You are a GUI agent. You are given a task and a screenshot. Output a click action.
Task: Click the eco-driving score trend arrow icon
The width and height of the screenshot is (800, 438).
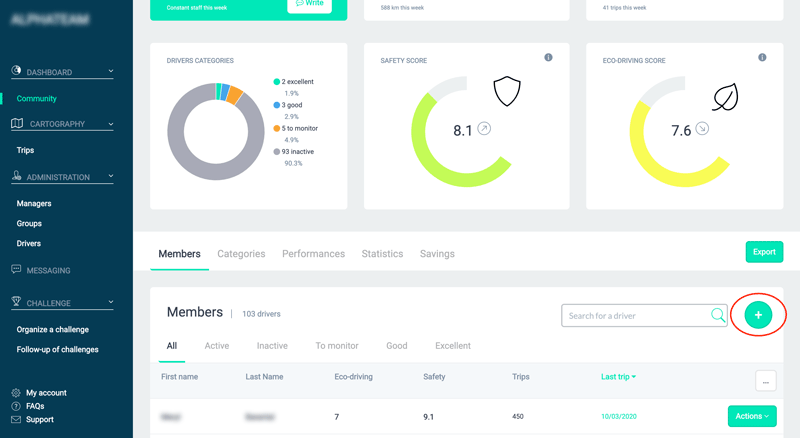tap(703, 129)
